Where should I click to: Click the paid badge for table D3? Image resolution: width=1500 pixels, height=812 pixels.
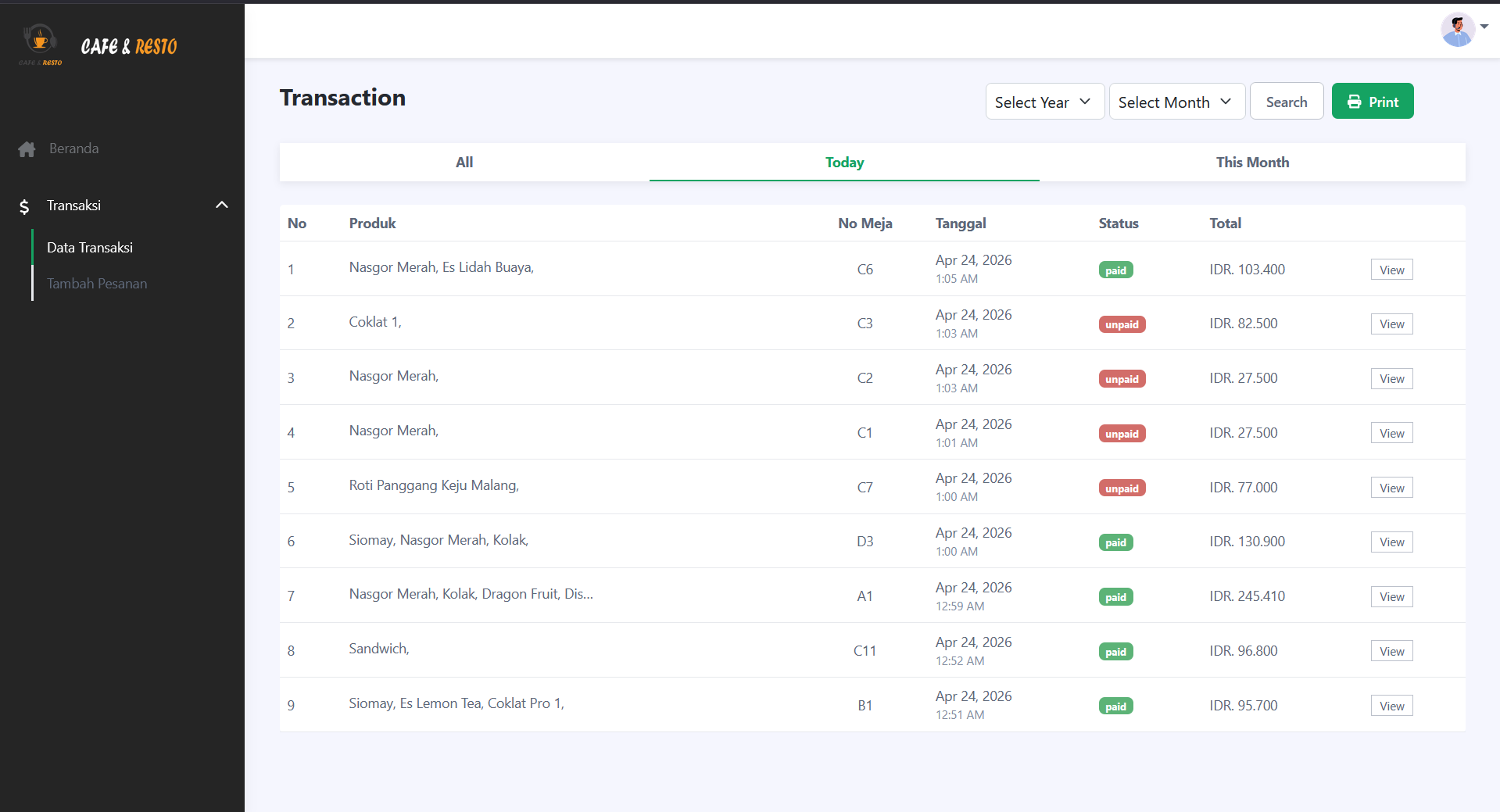click(x=1115, y=542)
